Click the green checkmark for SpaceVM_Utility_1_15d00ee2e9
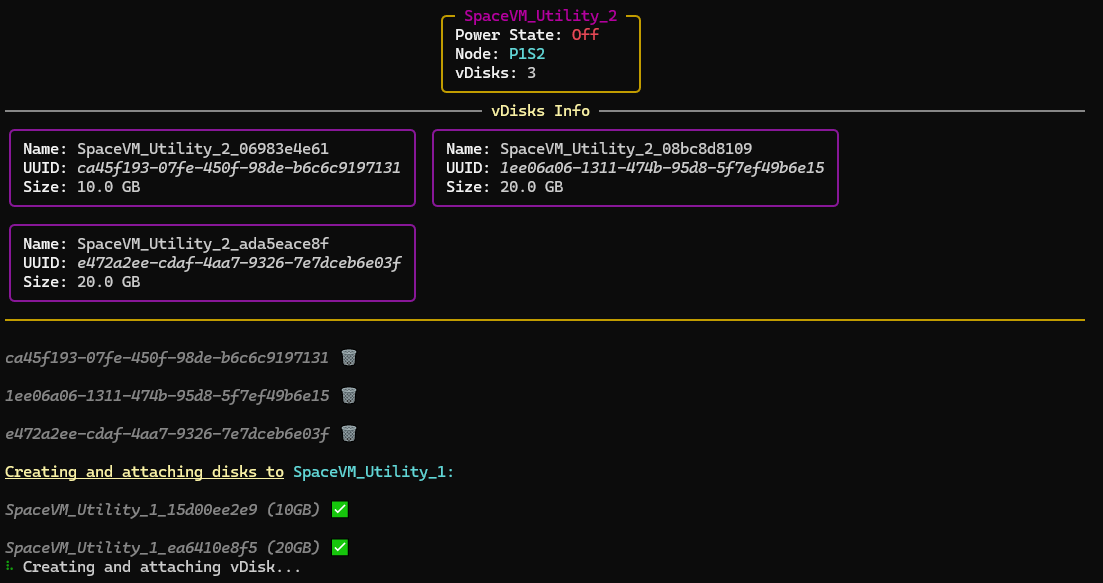 point(340,510)
